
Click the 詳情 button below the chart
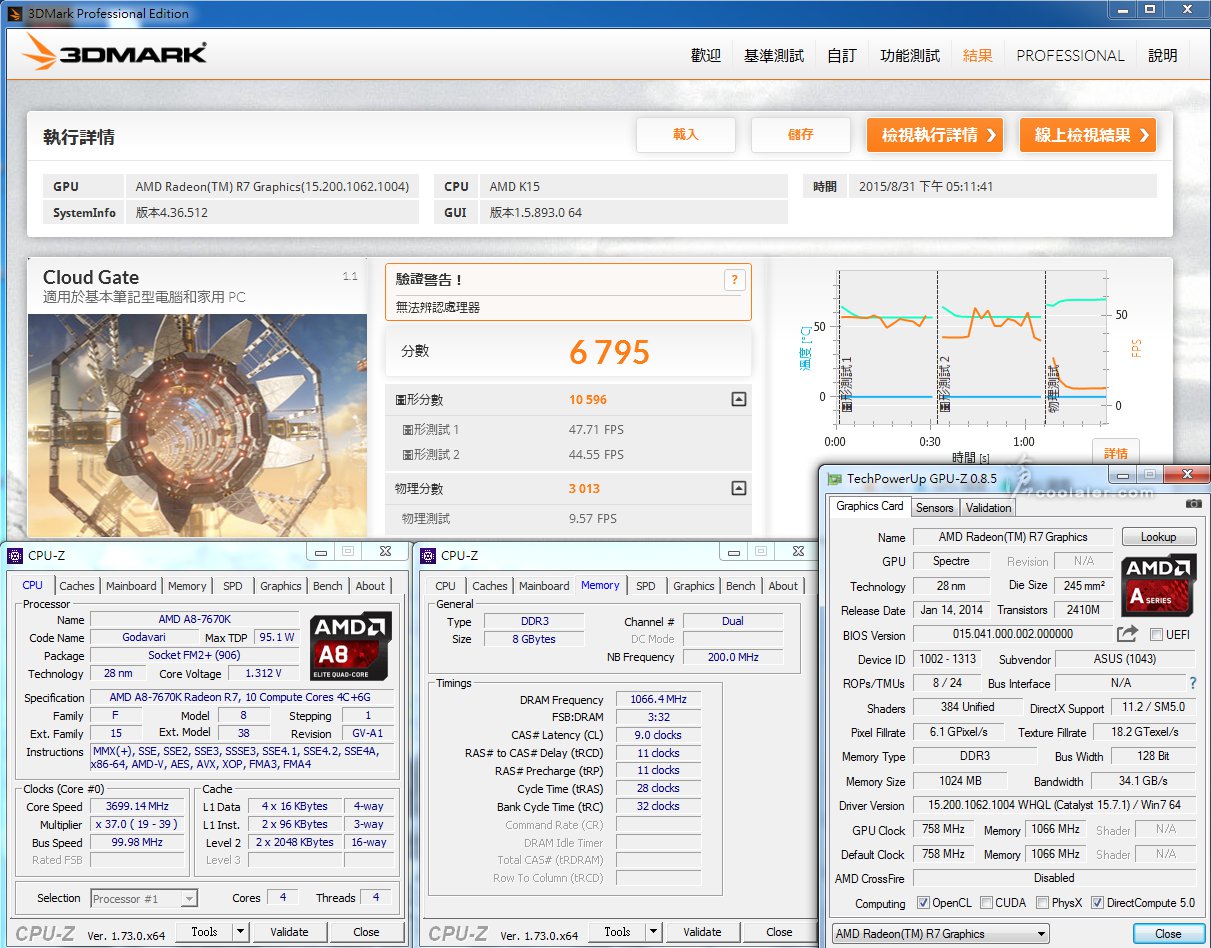pos(1116,453)
